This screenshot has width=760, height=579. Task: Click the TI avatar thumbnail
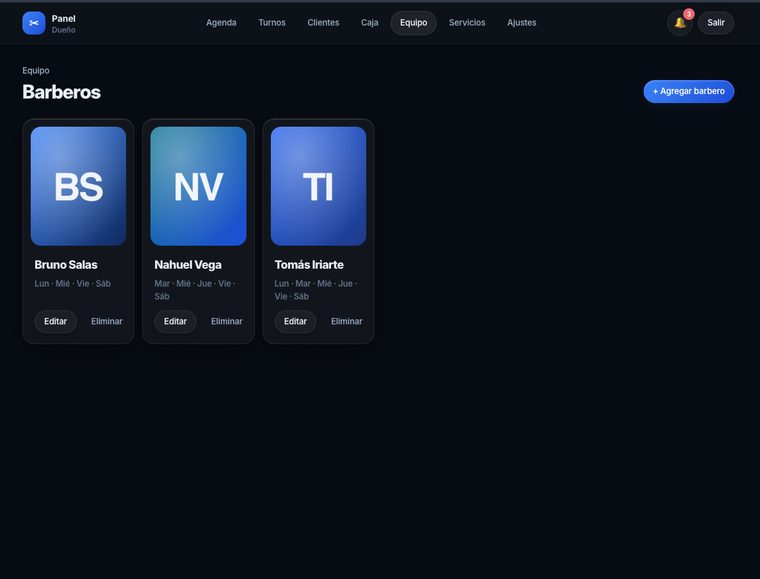pyautogui.click(x=318, y=186)
